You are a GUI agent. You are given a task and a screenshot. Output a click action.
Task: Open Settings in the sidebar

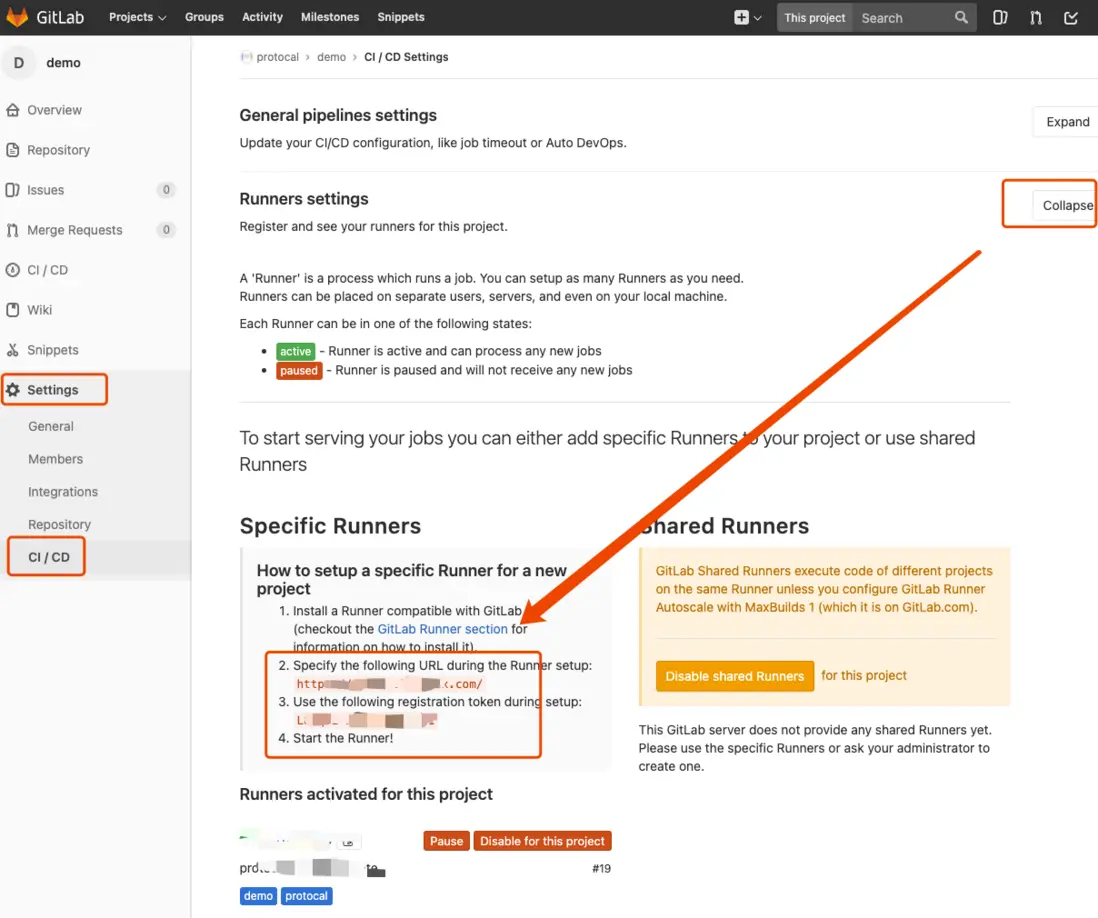coord(53,389)
